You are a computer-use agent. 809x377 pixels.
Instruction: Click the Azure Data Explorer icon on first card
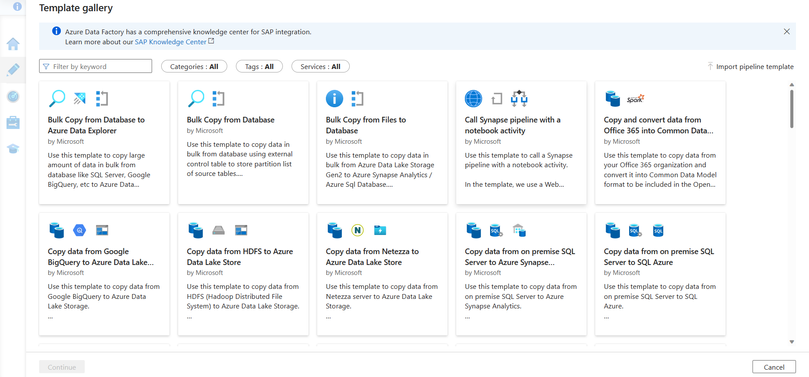point(80,98)
